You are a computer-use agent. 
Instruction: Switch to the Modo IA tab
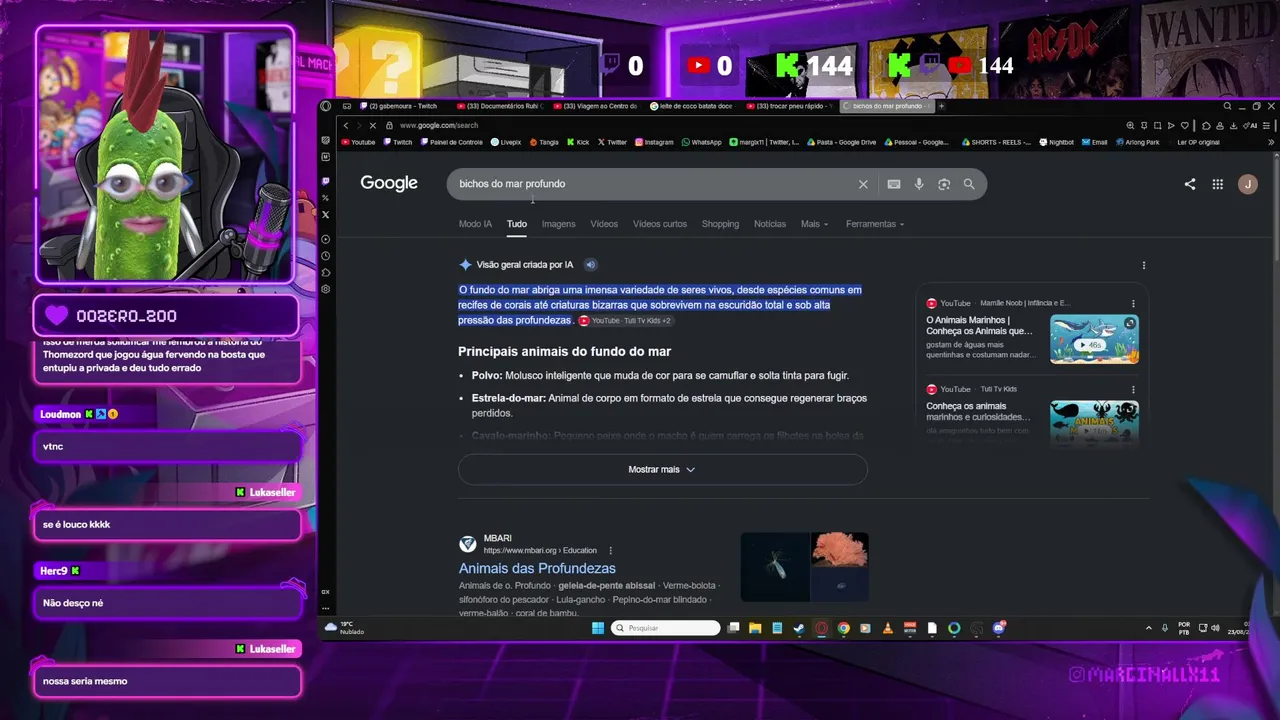(475, 224)
